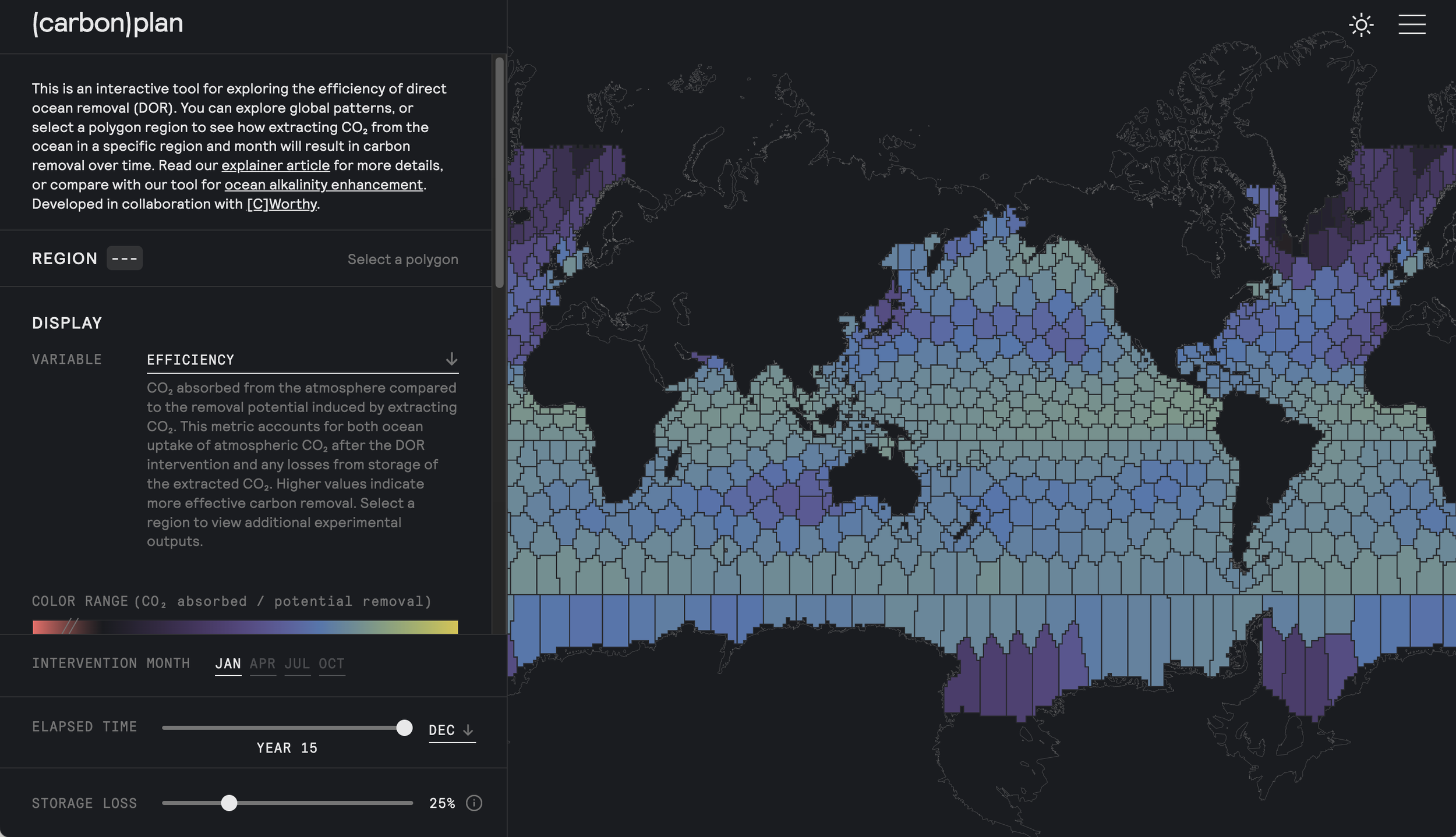The width and height of the screenshot is (1456, 837).
Task: Click the storage loss slider handle
Action: 229,803
